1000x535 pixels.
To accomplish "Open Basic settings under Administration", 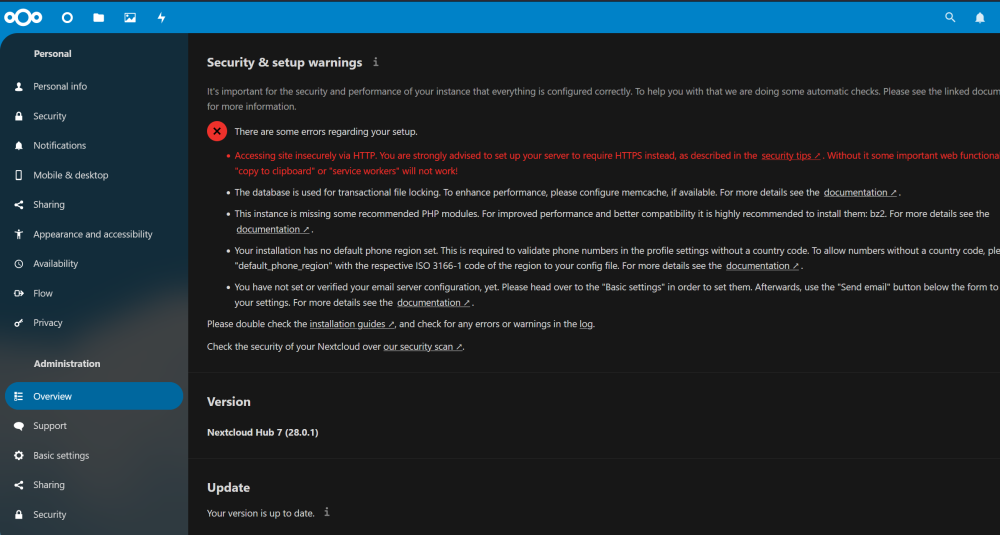I will (94, 455).
